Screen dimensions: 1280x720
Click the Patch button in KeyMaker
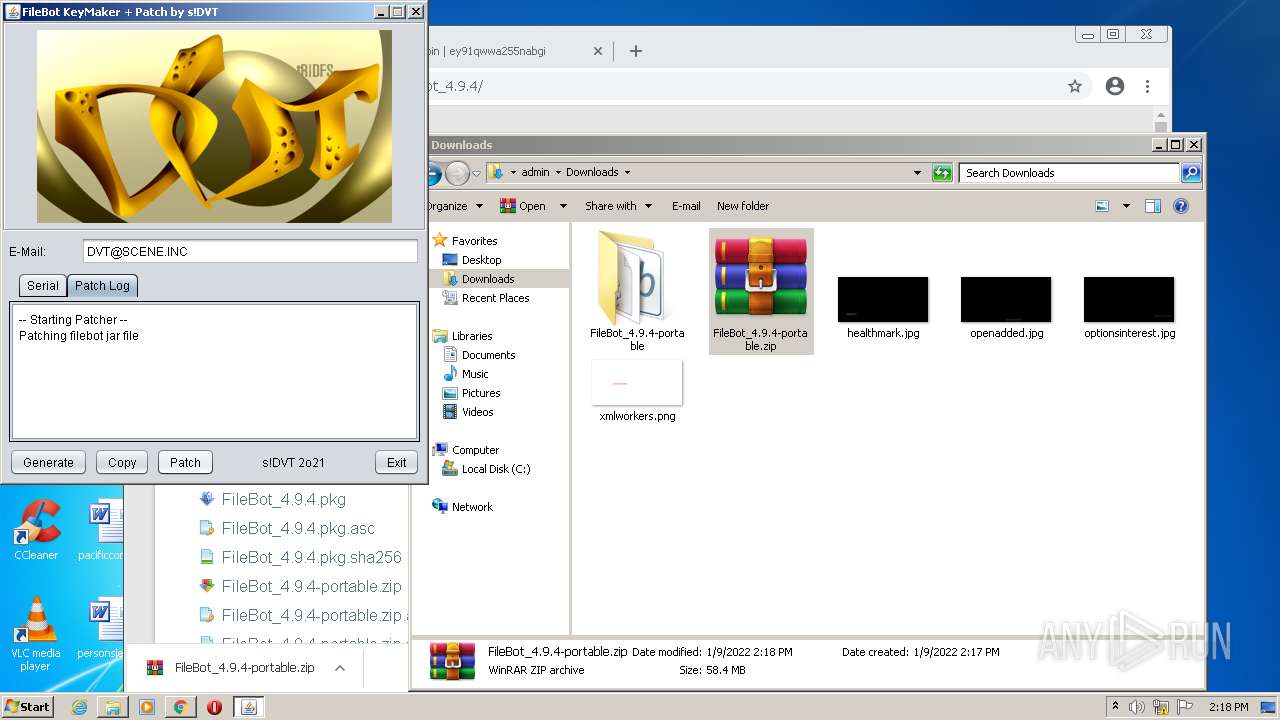coord(185,462)
